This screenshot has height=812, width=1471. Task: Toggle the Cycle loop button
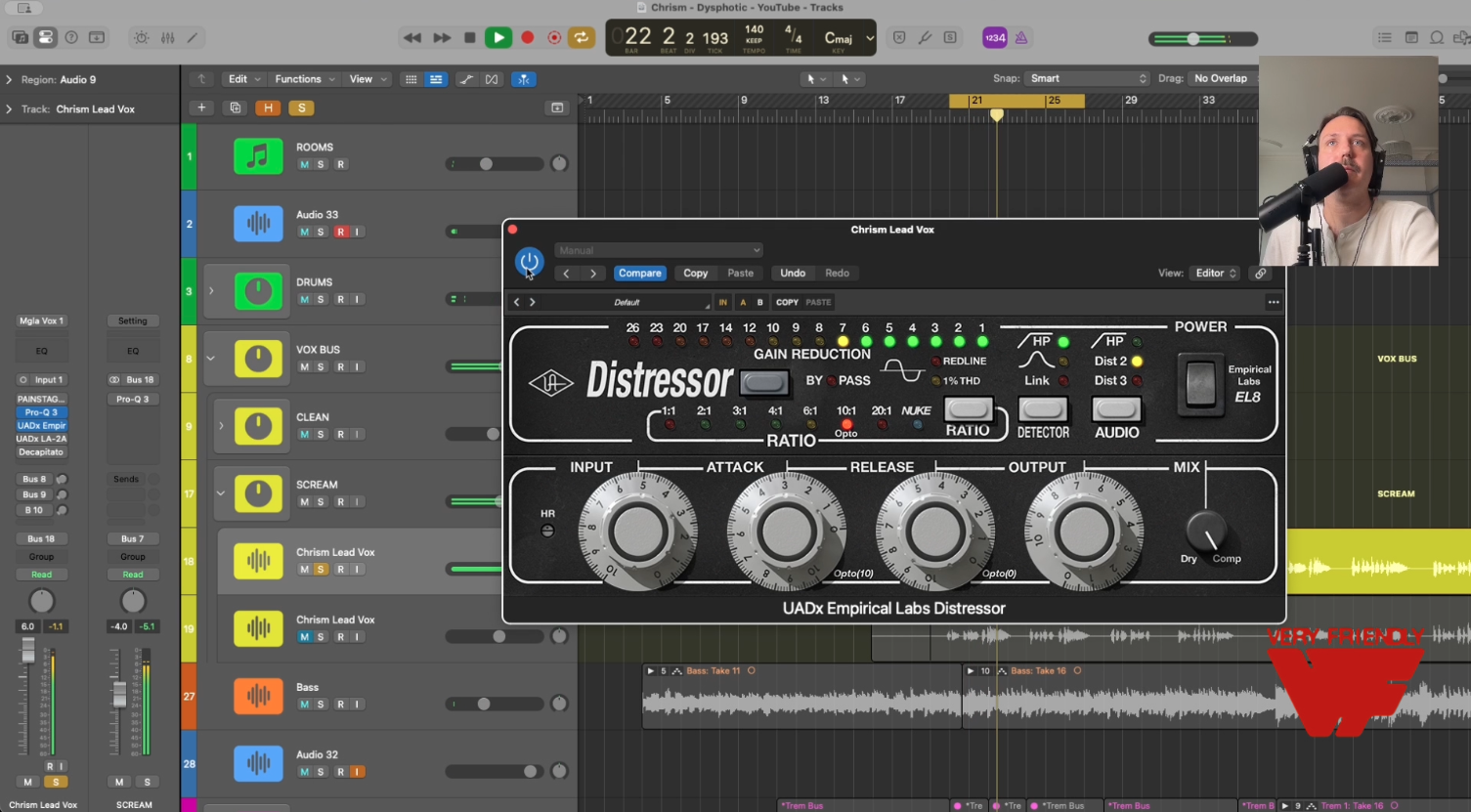[582, 38]
